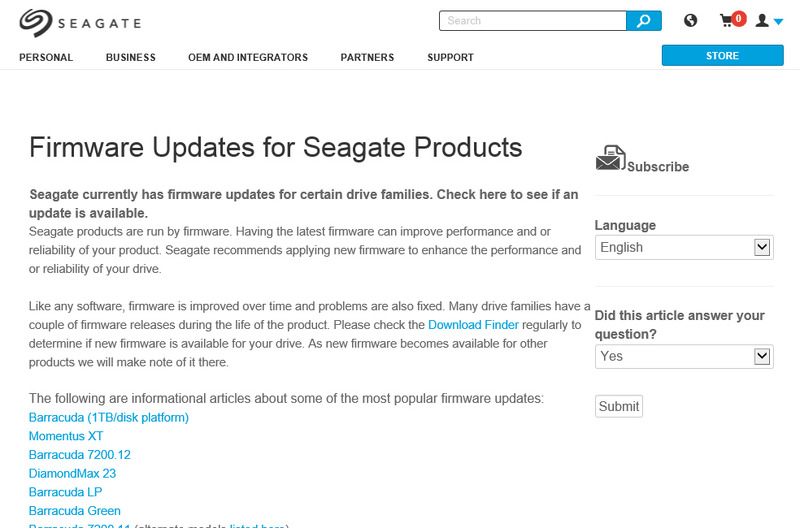Open the Barracuda Green link
800x528 pixels.
(x=75, y=510)
